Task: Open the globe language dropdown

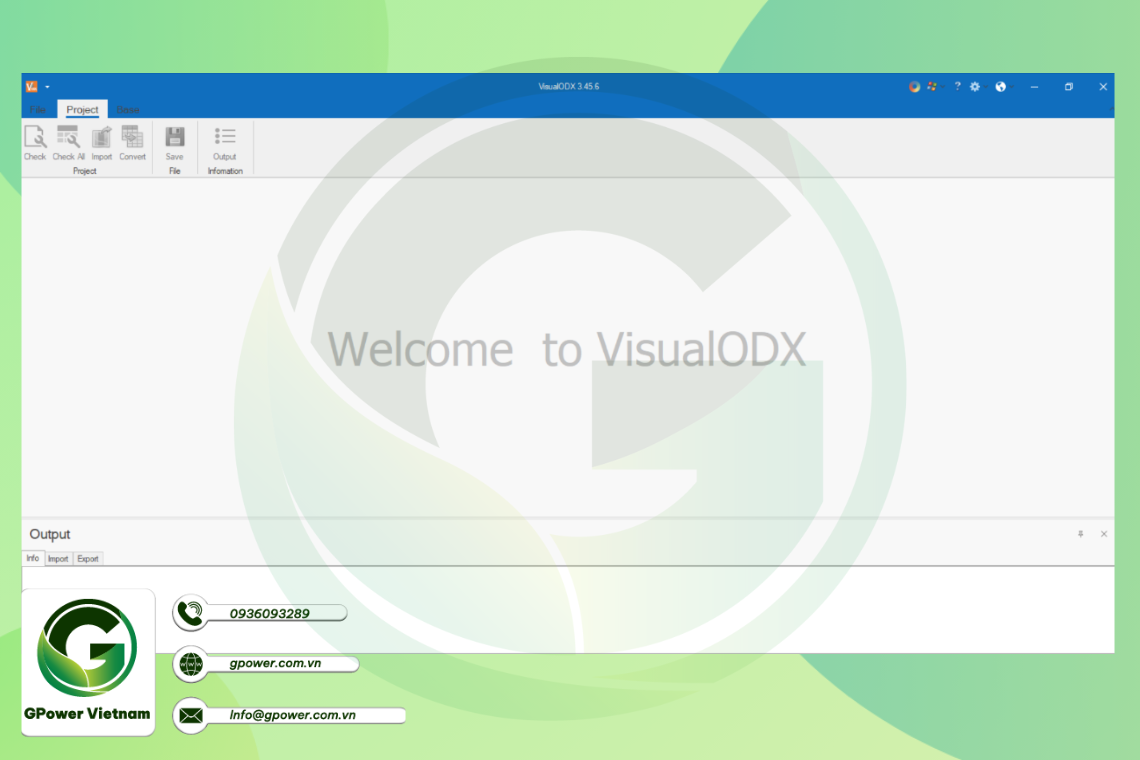Action: tap(1003, 87)
